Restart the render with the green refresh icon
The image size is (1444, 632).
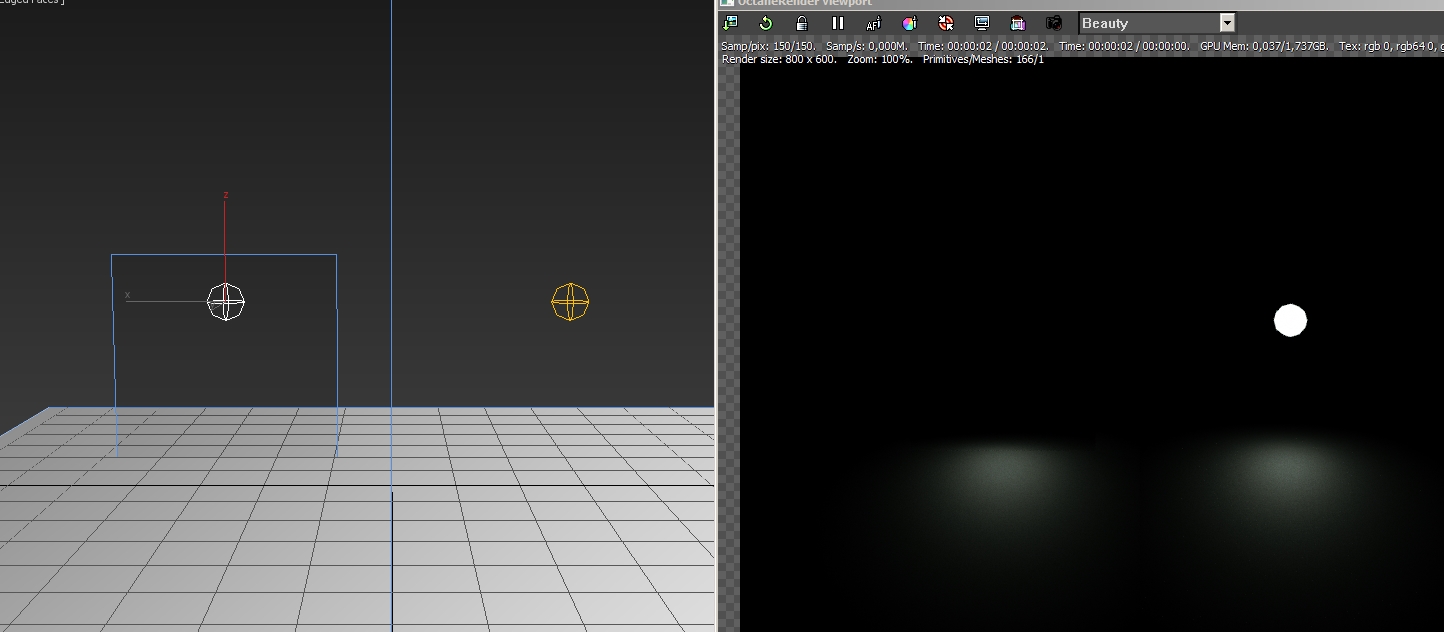[766, 23]
